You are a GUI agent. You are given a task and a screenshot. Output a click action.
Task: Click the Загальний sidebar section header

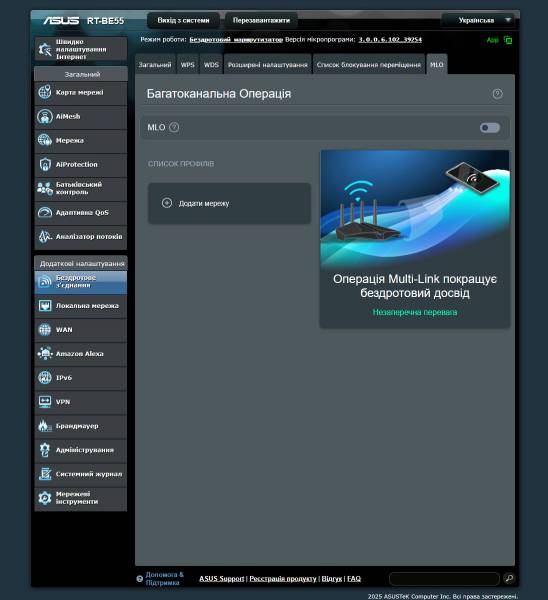click(x=81, y=74)
